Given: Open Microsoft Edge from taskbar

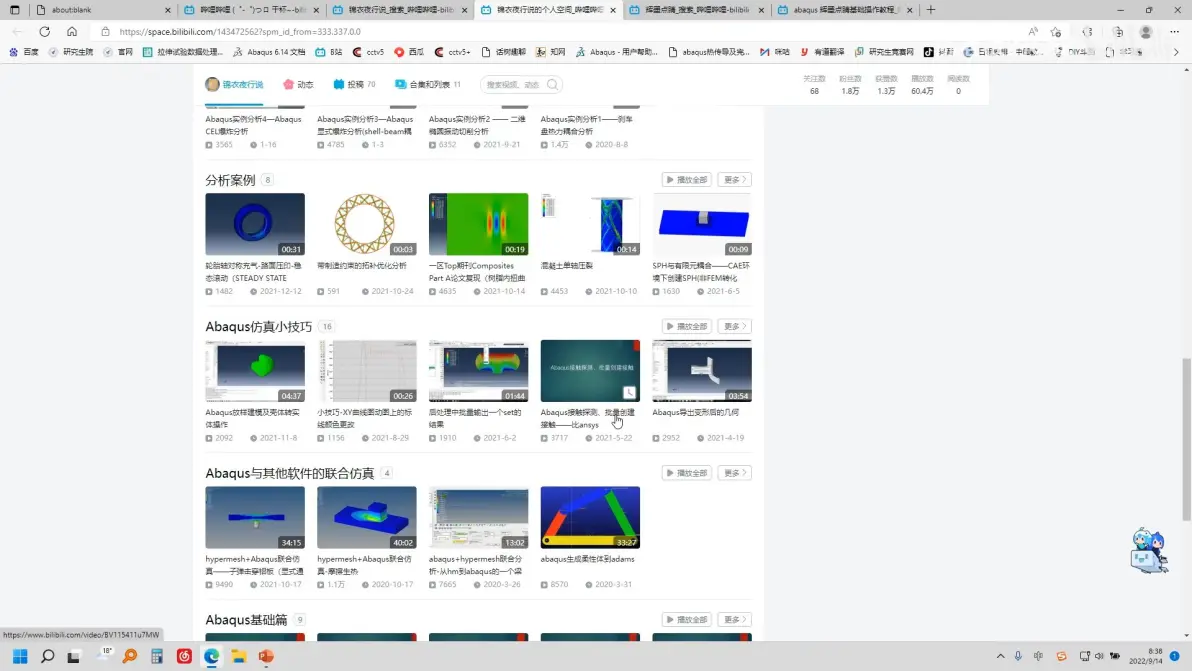Looking at the screenshot, I should [211, 656].
